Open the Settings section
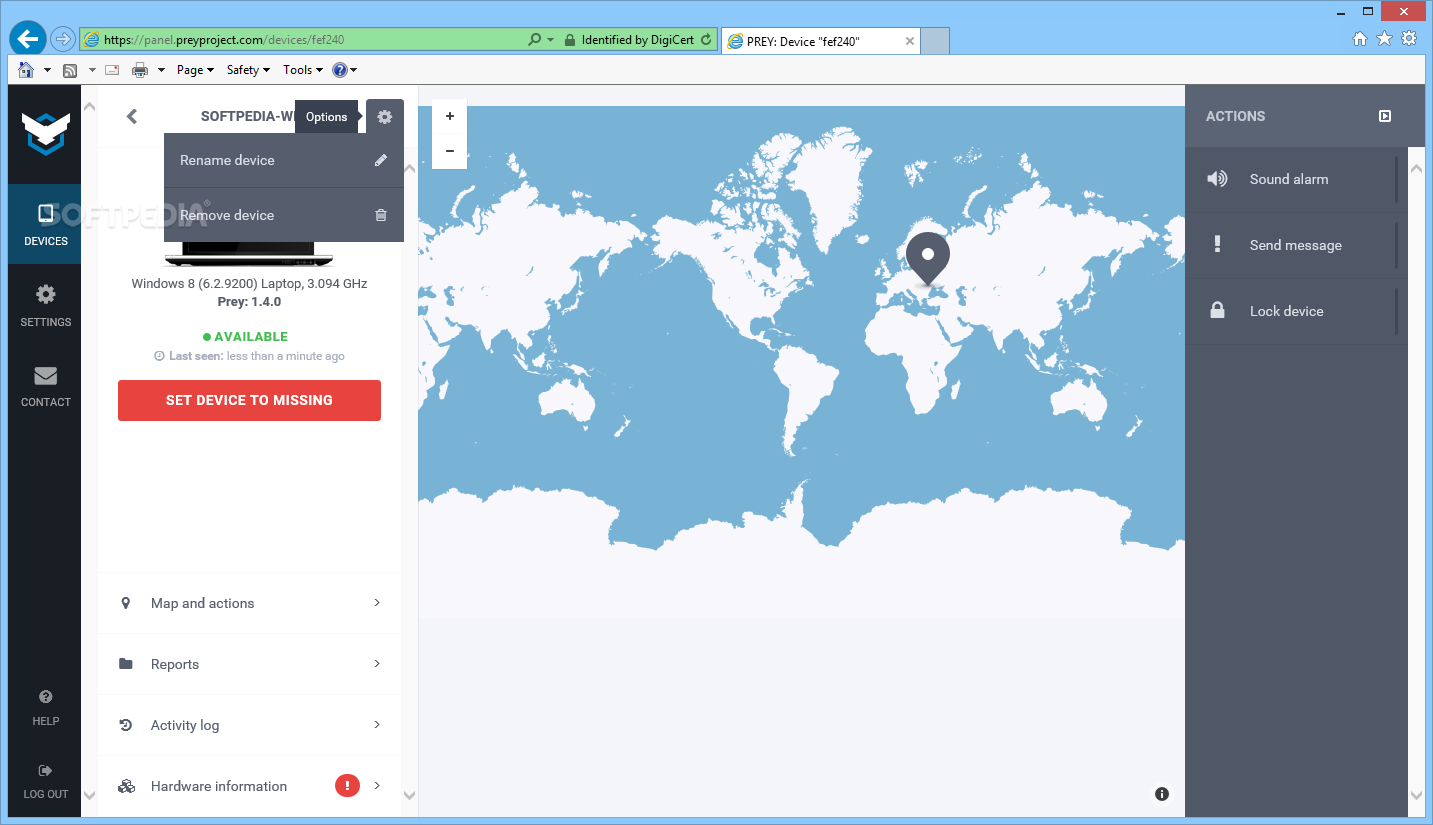 pyautogui.click(x=45, y=305)
